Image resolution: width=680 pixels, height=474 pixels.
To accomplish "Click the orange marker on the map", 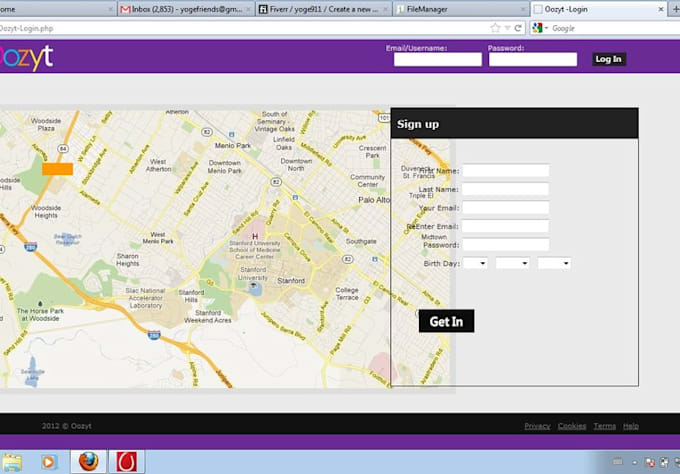I will pos(57,169).
